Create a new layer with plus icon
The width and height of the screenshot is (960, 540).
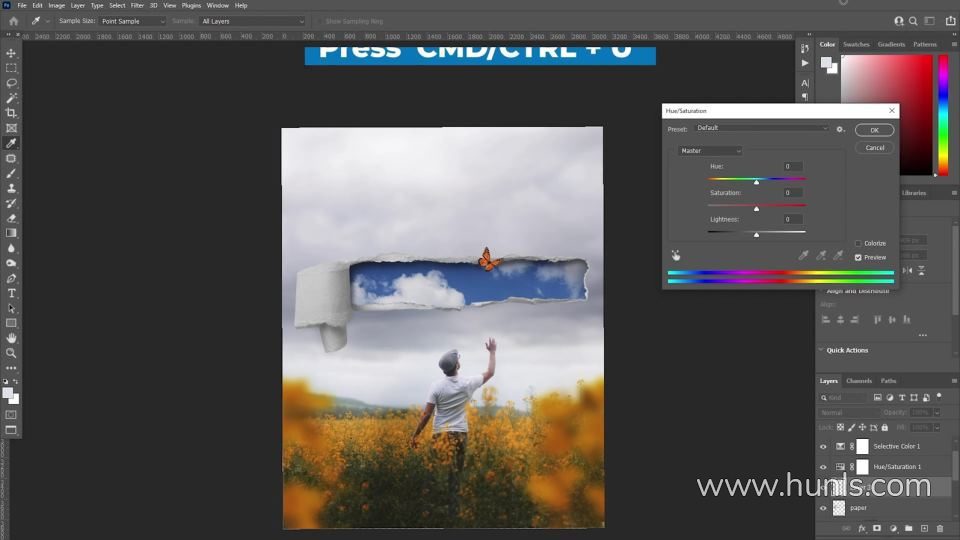point(924,528)
